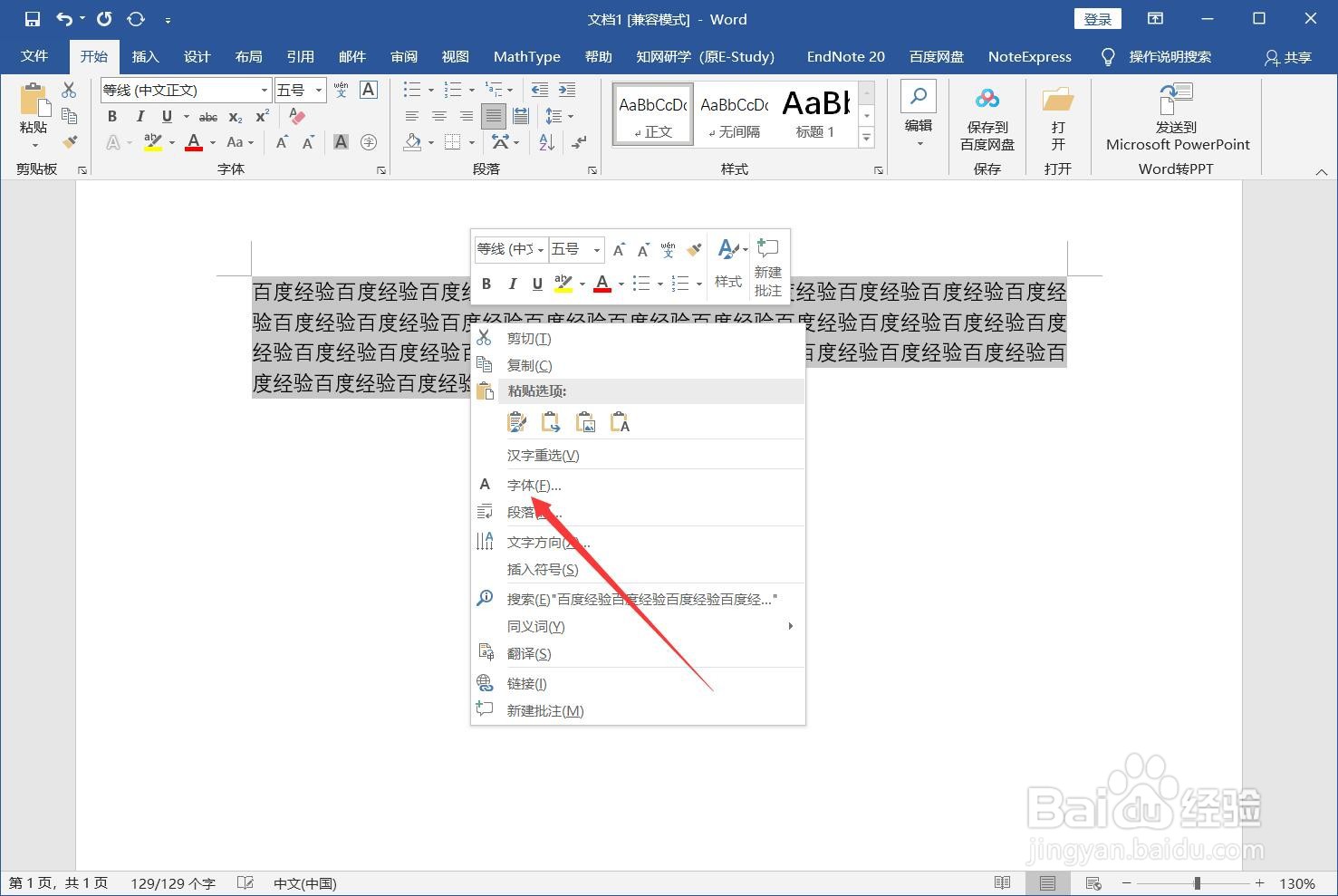
Task: Open the MathType tab
Action: 527,56
